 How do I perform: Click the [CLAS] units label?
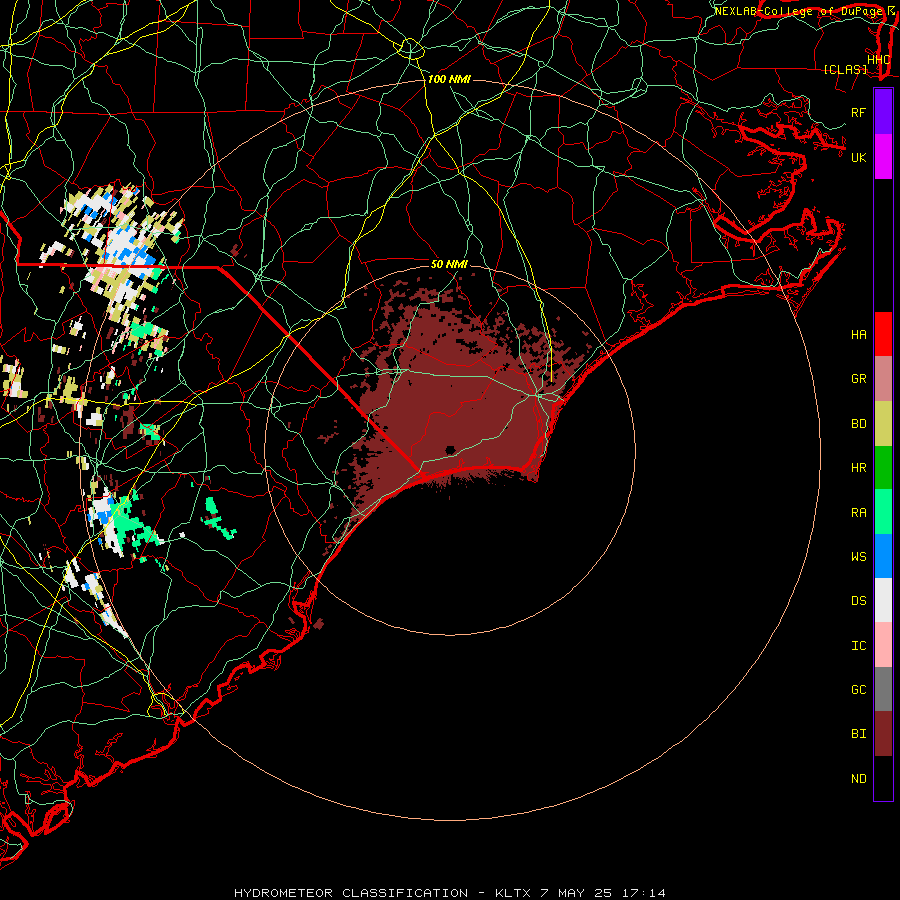[x=845, y=69]
